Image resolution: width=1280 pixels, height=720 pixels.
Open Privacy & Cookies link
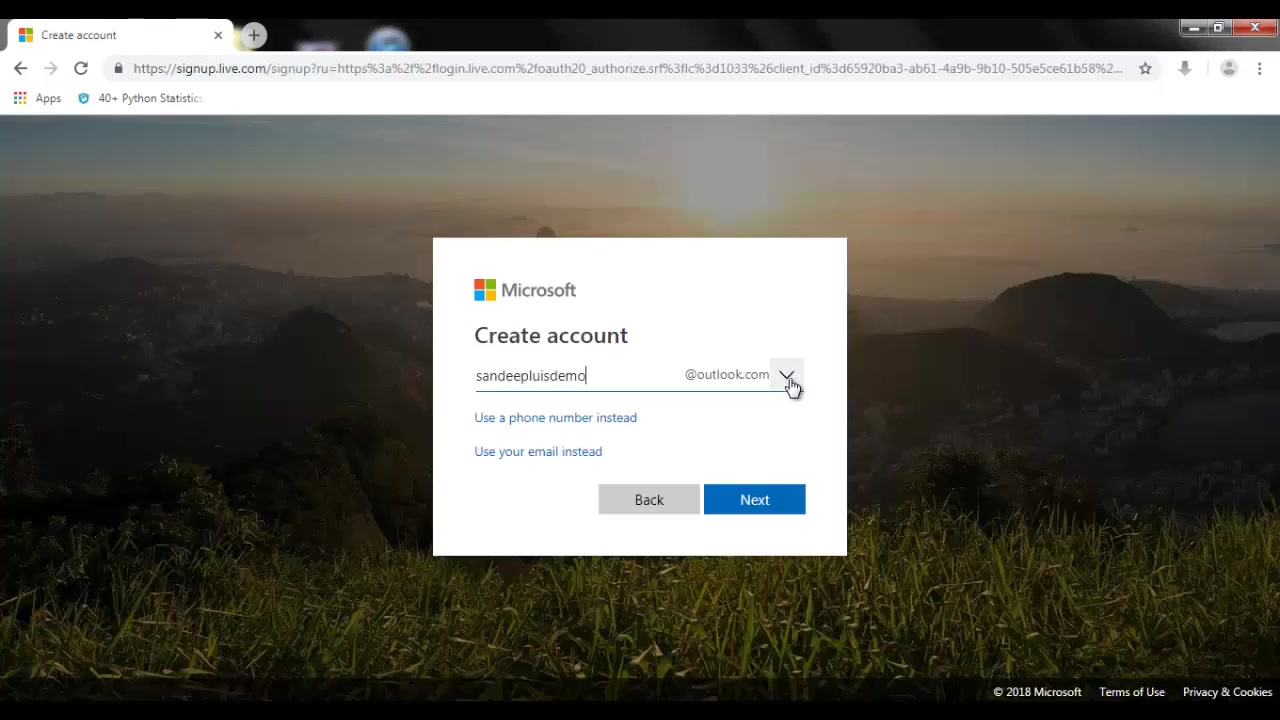[x=1227, y=692]
